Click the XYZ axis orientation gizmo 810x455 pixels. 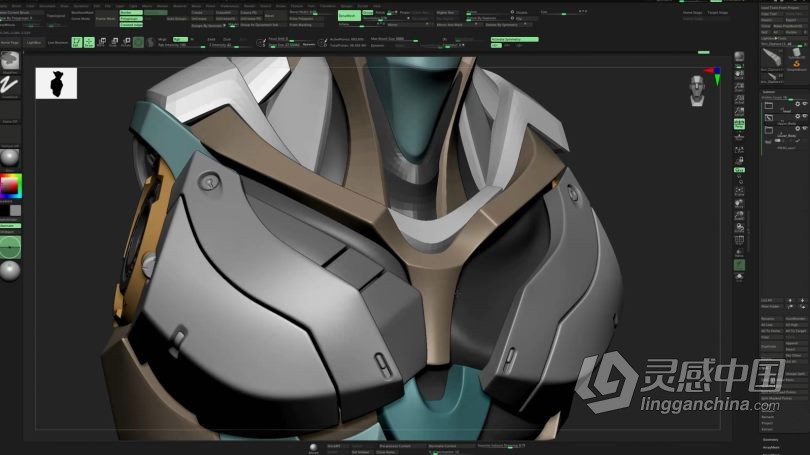[713, 75]
